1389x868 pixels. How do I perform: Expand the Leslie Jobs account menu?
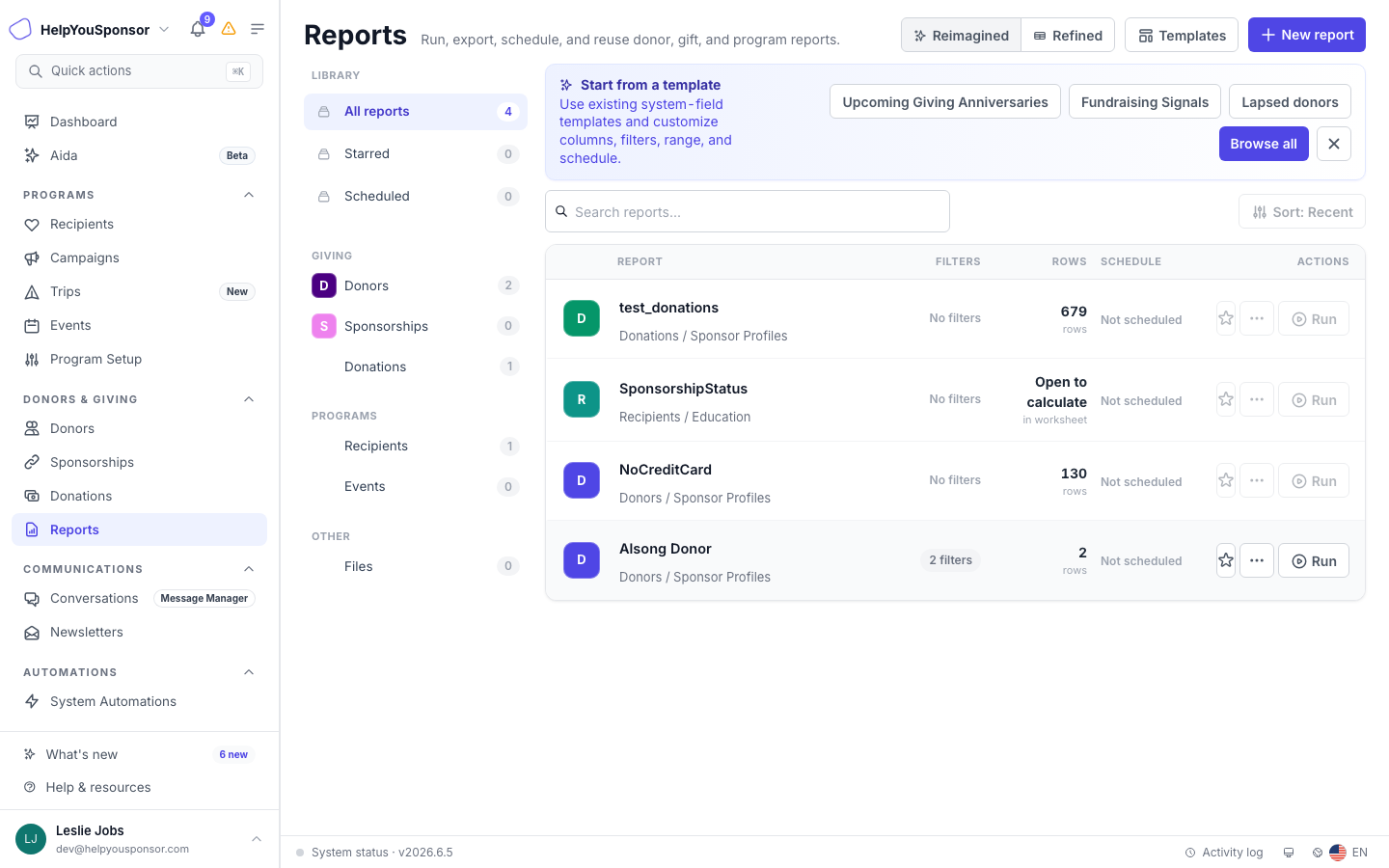click(x=140, y=839)
